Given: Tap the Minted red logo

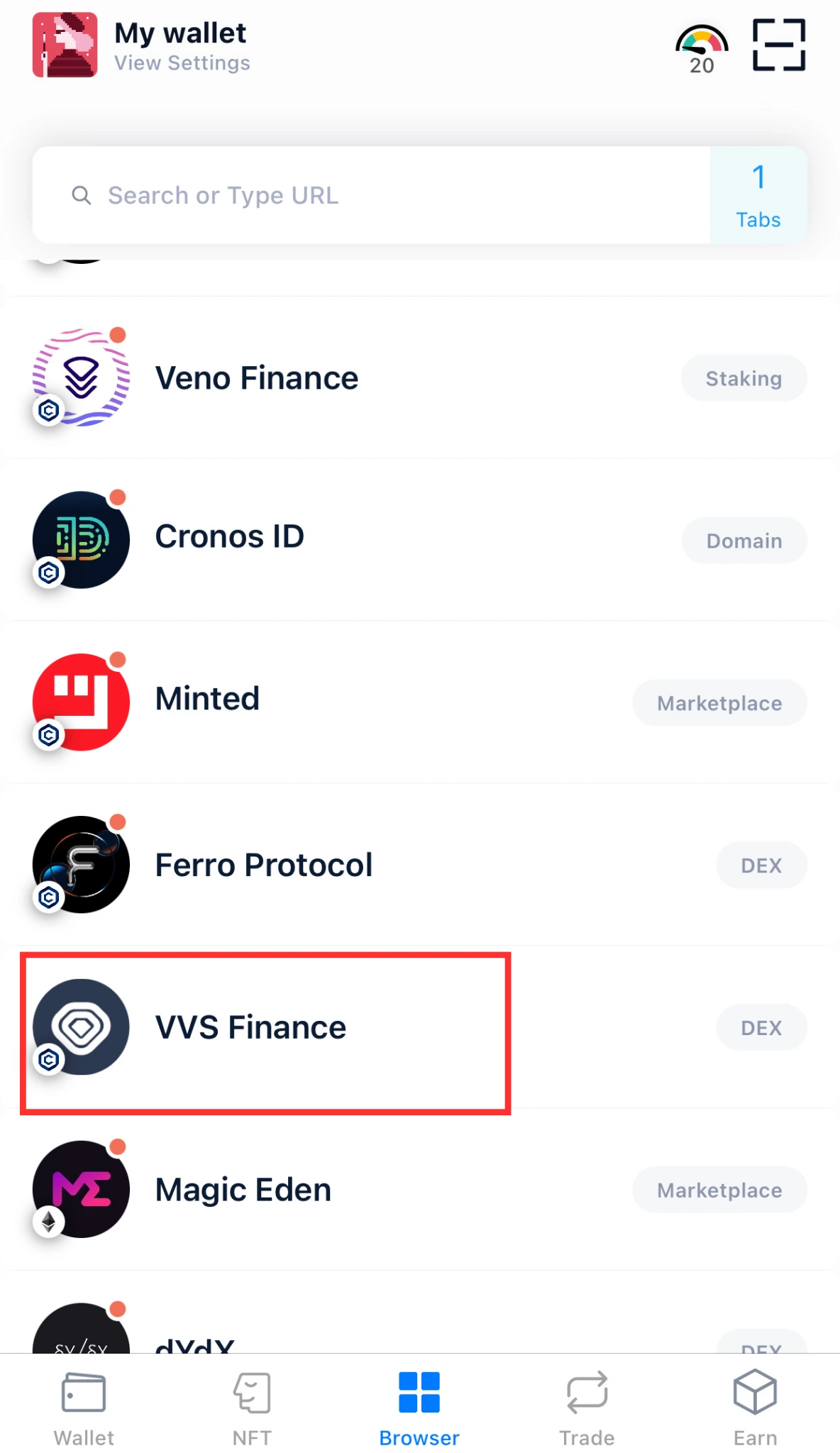Looking at the screenshot, I should (x=81, y=702).
